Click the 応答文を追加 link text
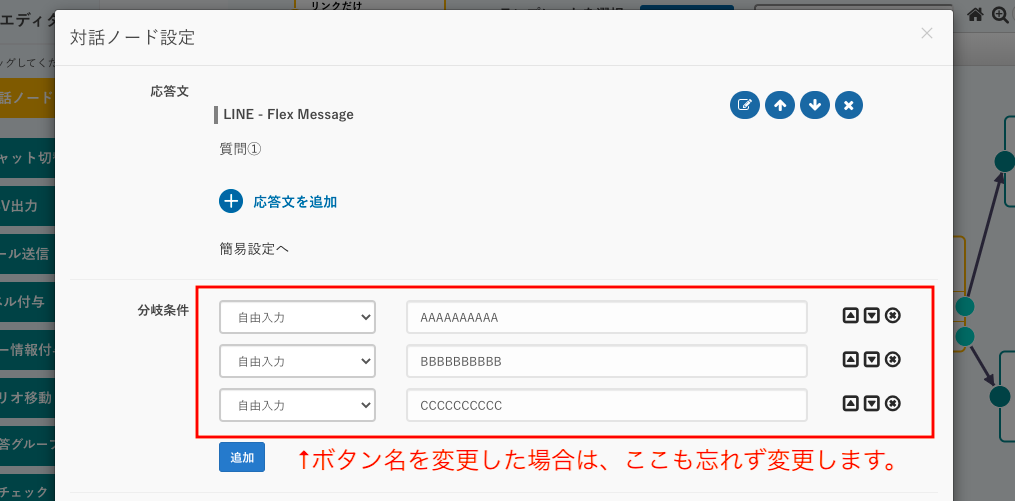Viewport: 1015px width, 501px height. coord(295,202)
